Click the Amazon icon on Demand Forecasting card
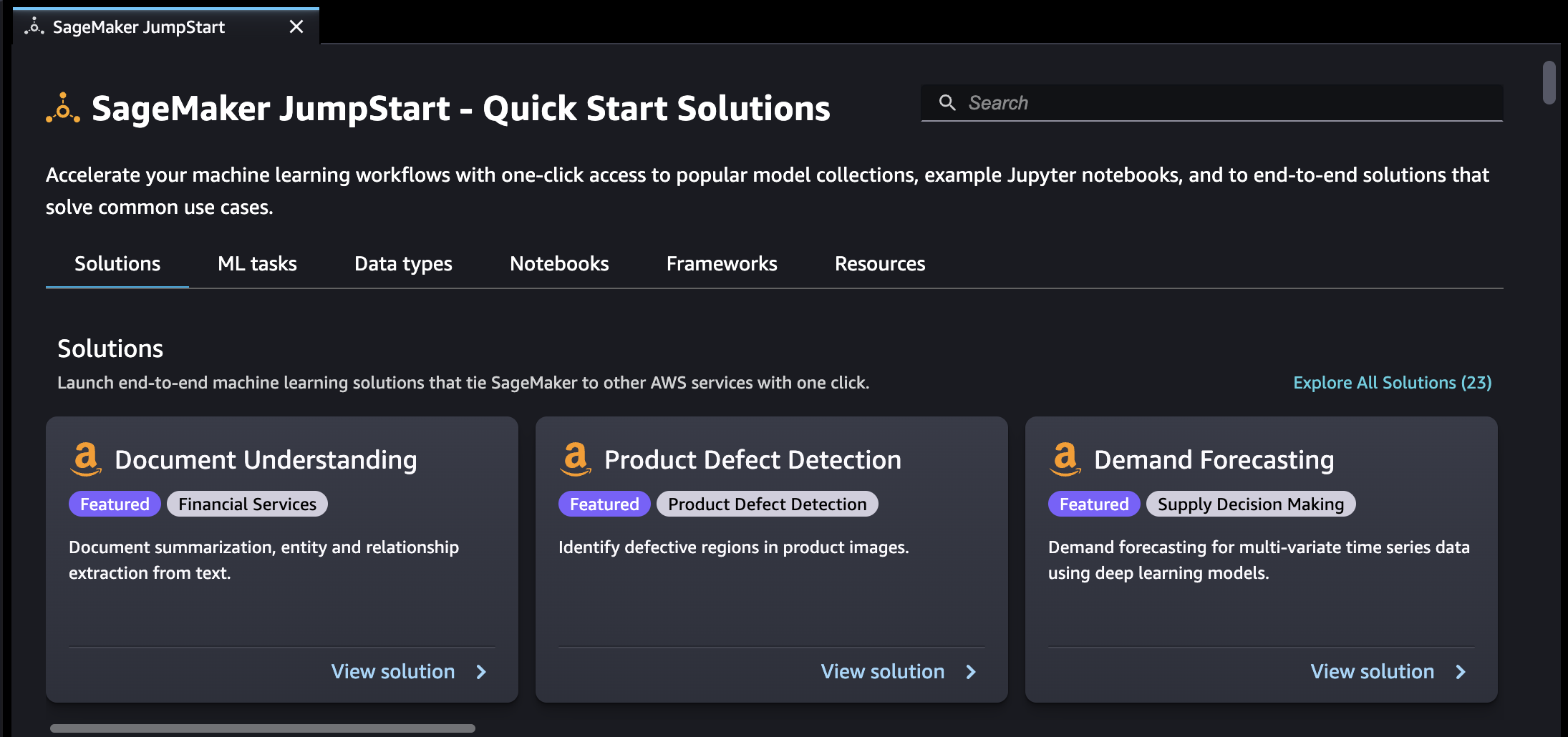The image size is (1568, 737). pos(1065,459)
